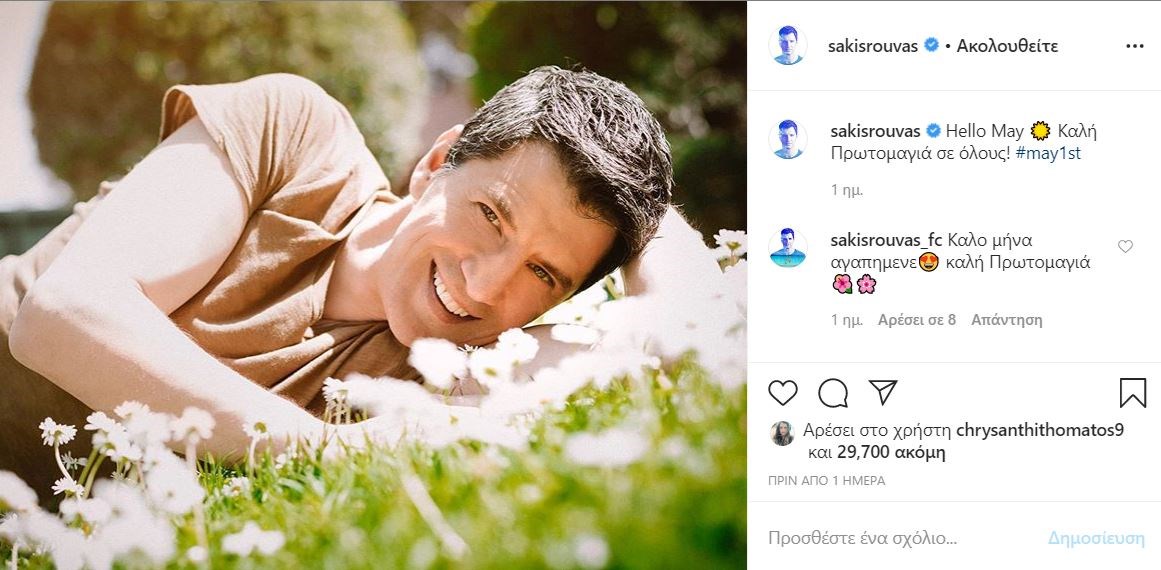Click the verified badge in post header
Screen dimensions: 1161x570
[x=931, y=46]
